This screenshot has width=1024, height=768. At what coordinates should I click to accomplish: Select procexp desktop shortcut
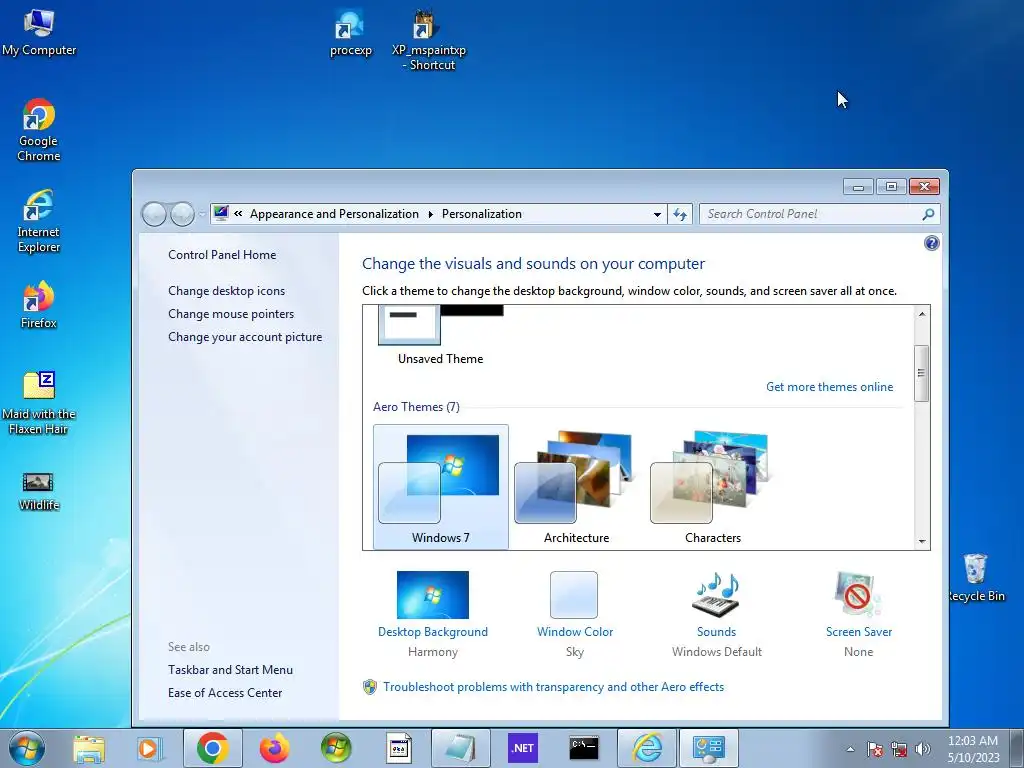point(351,33)
